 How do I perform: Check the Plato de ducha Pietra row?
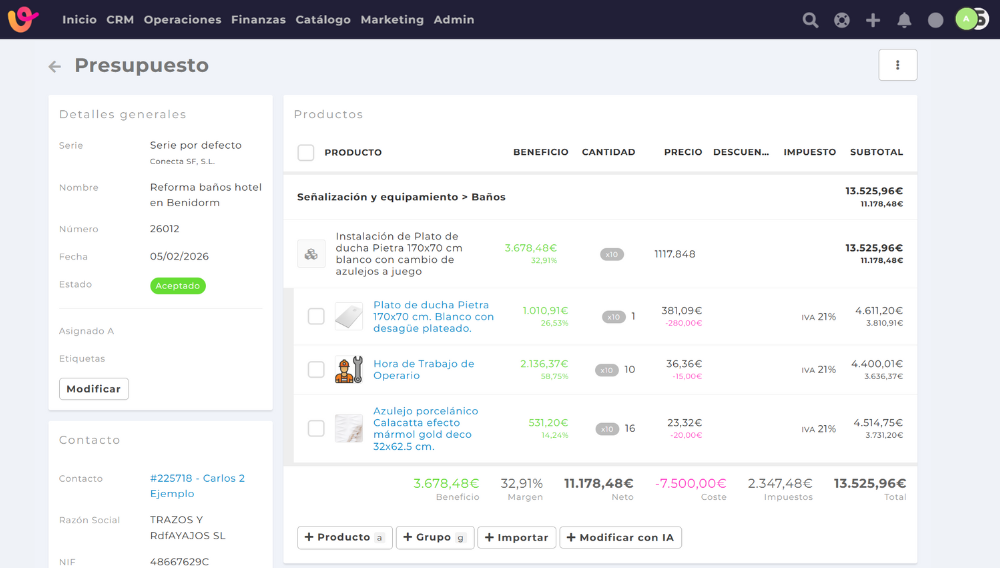tap(316, 317)
